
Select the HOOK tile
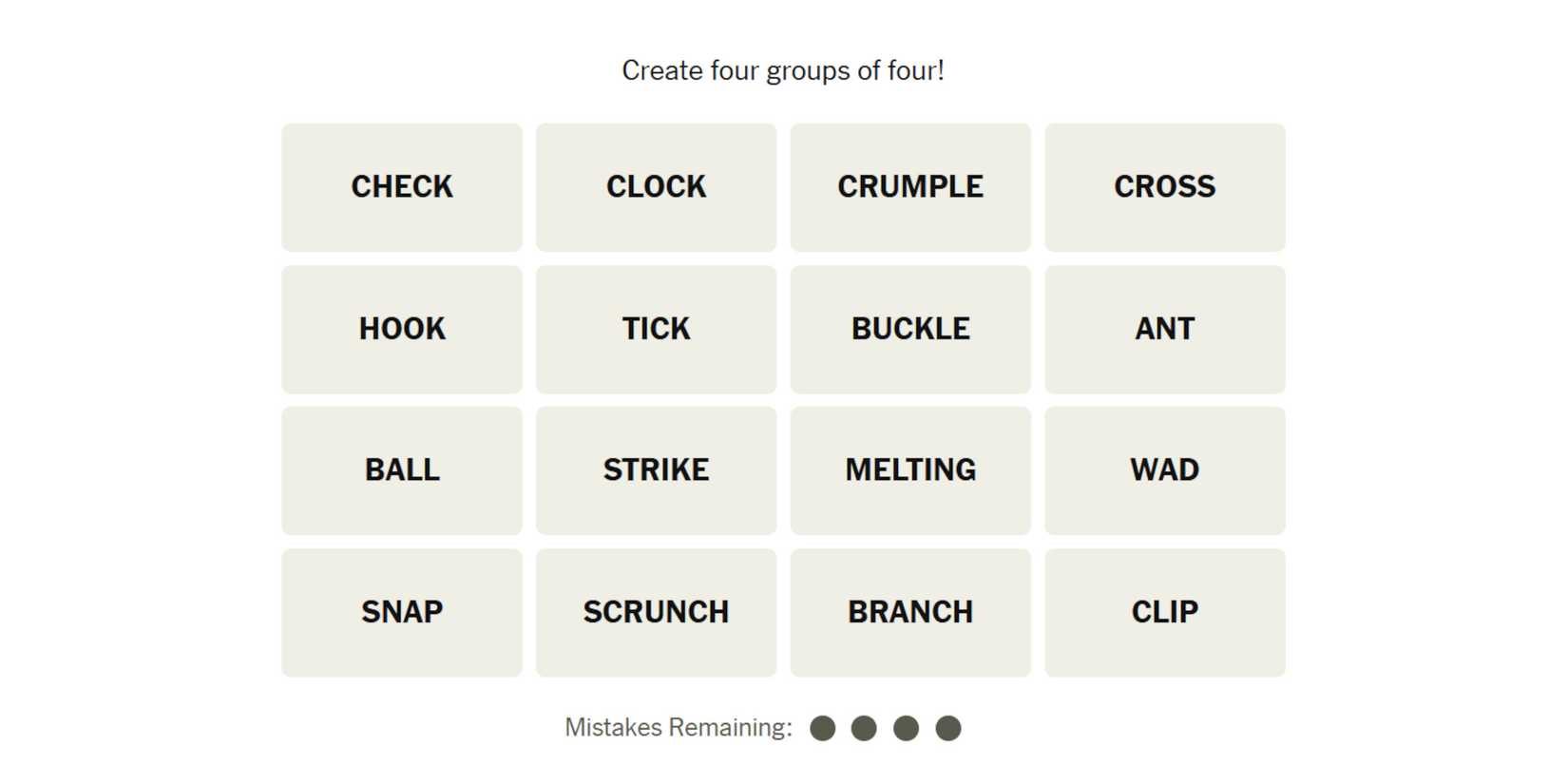click(x=401, y=329)
